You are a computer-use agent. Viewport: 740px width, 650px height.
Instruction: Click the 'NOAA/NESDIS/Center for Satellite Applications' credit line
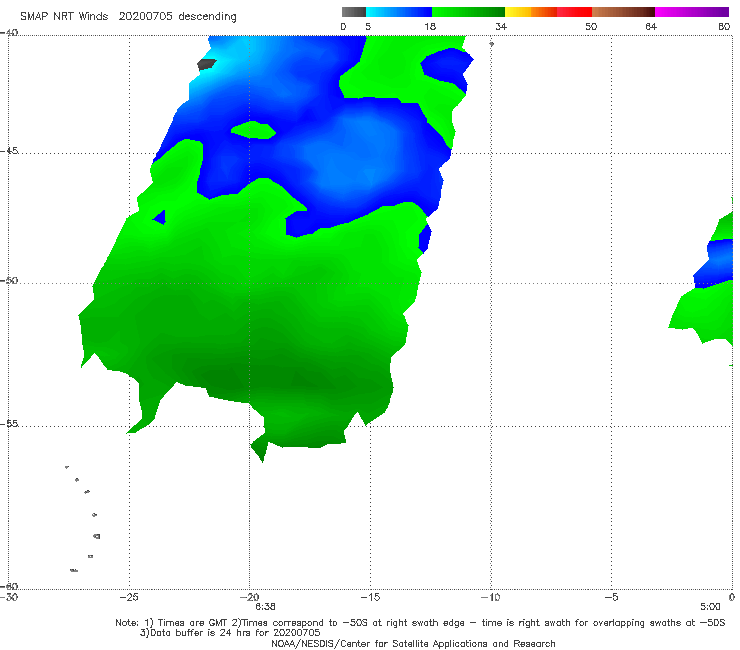pyautogui.click(x=413, y=643)
